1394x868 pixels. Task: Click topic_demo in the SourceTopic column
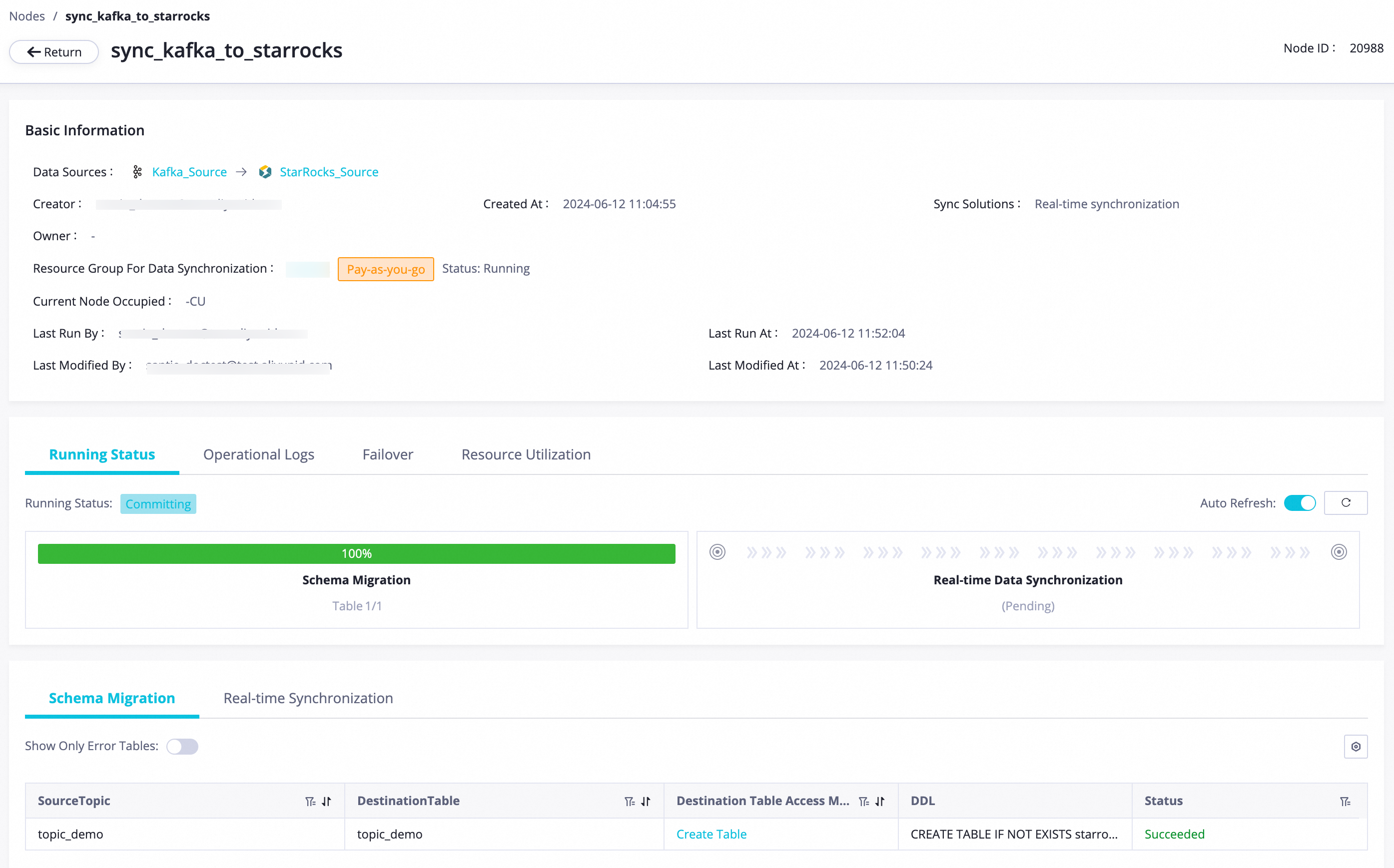coord(70,834)
